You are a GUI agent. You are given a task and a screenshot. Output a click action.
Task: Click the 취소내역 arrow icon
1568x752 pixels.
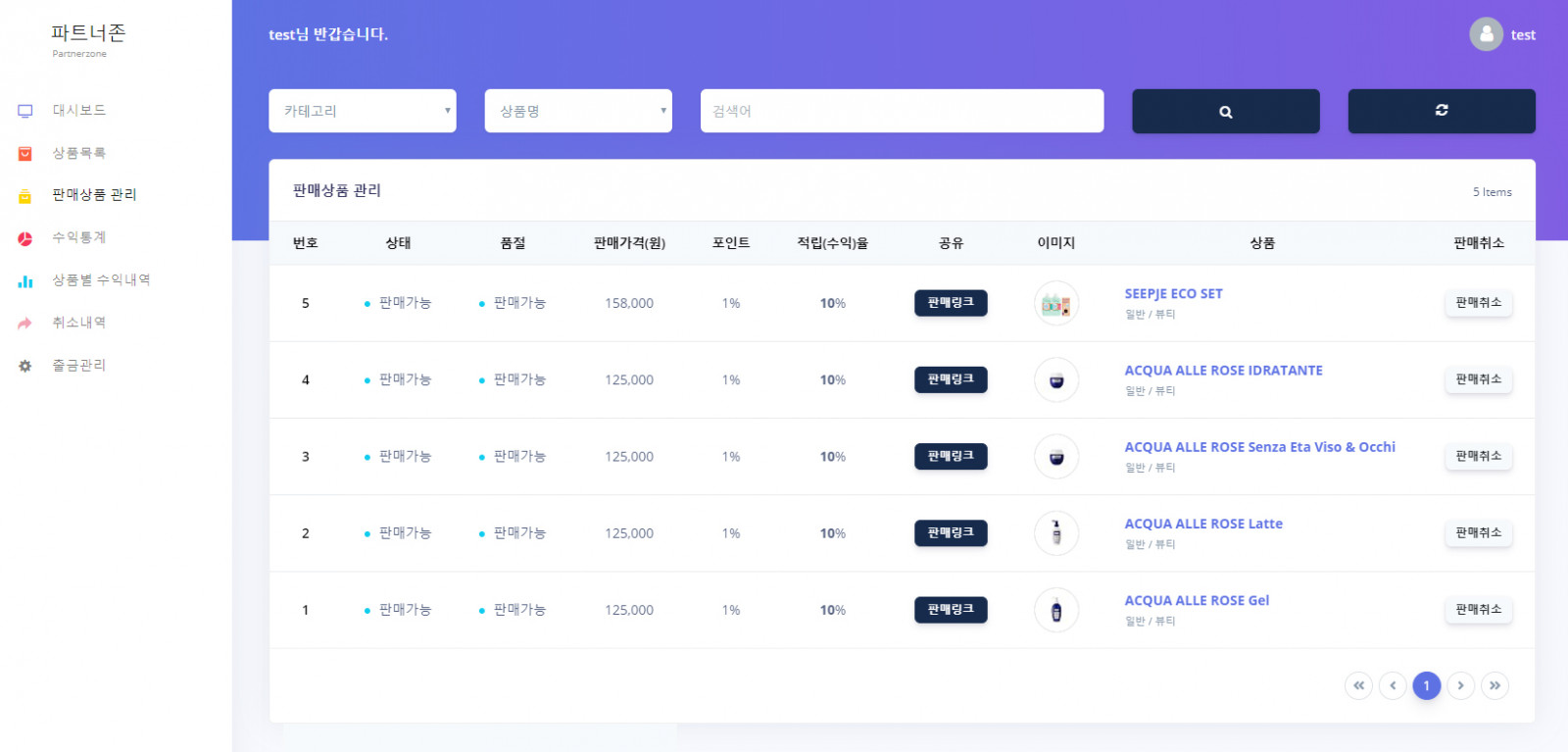[x=25, y=324]
